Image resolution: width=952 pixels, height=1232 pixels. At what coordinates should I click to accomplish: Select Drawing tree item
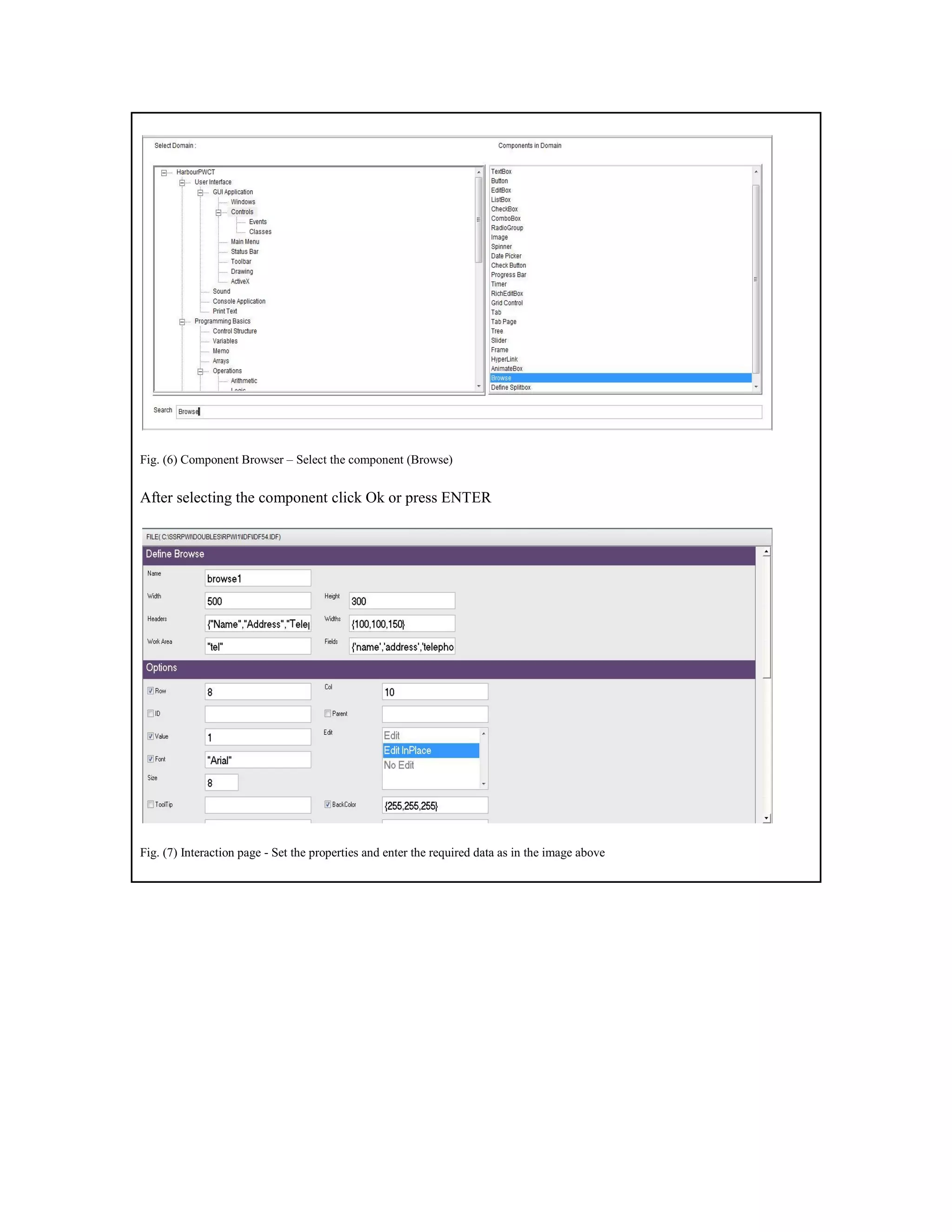tap(241, 272)
